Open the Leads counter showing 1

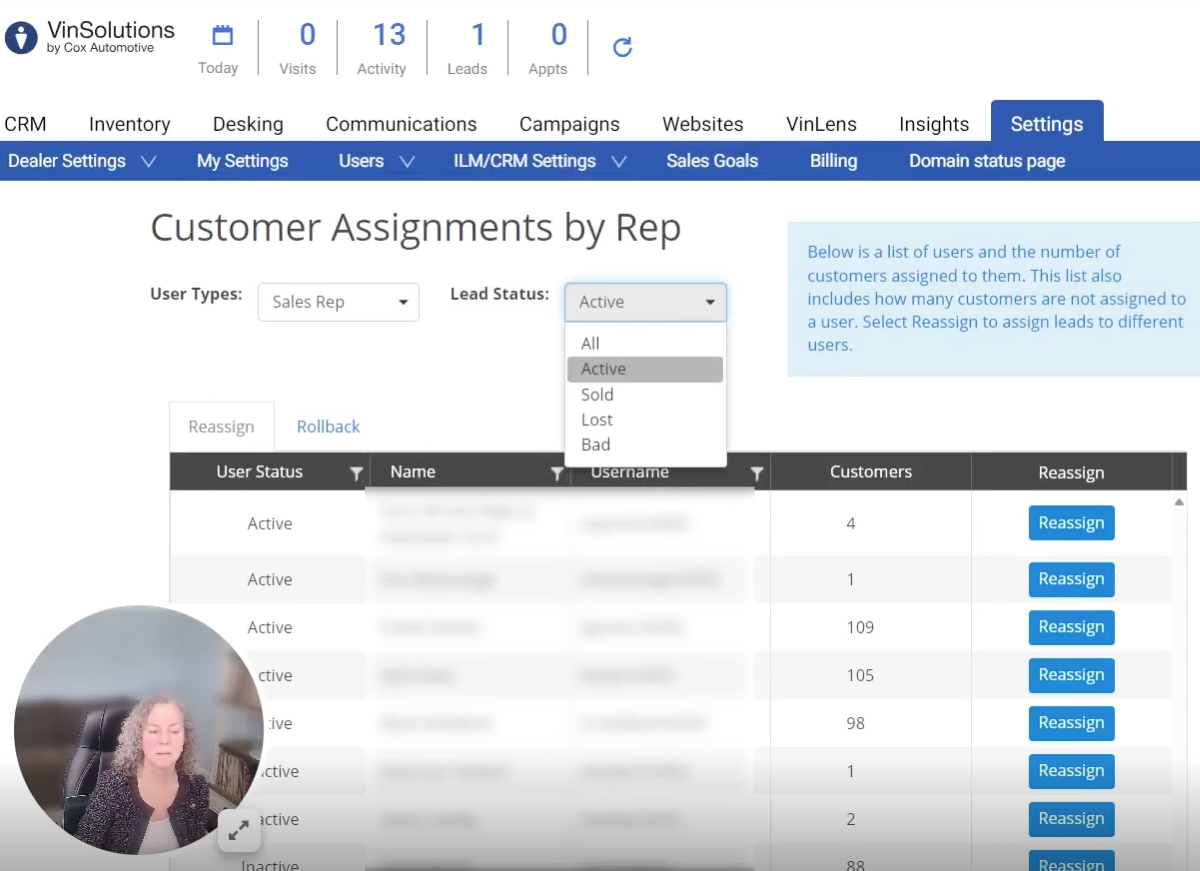(x=467, y=48)
